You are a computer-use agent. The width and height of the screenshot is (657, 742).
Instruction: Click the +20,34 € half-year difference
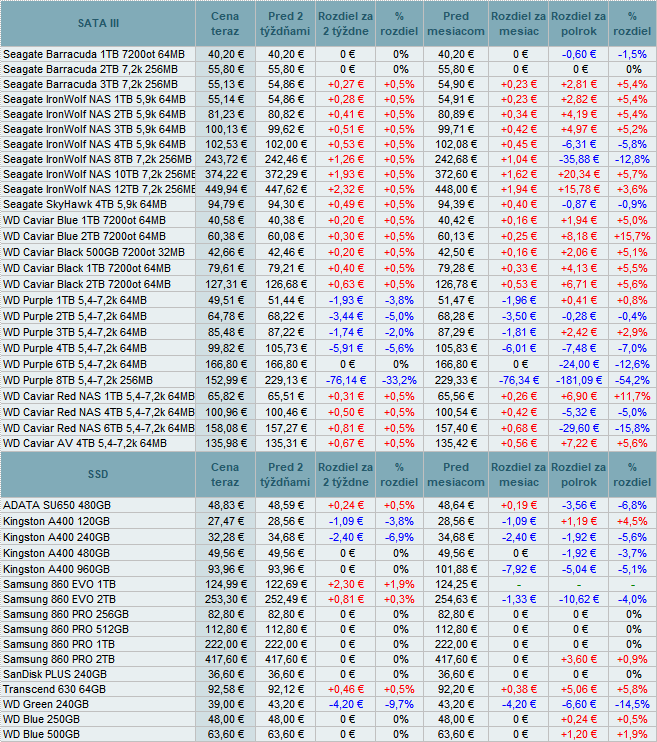pos(579,175)
